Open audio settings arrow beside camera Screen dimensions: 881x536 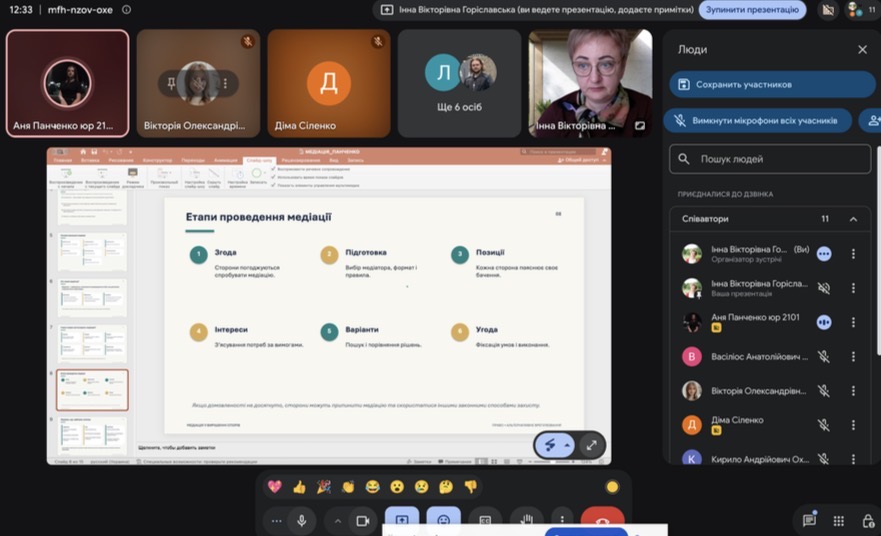pos(338,521)
